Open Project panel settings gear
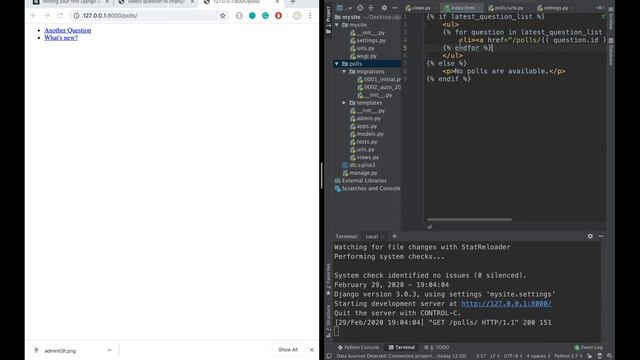 [x=384, y=8]
